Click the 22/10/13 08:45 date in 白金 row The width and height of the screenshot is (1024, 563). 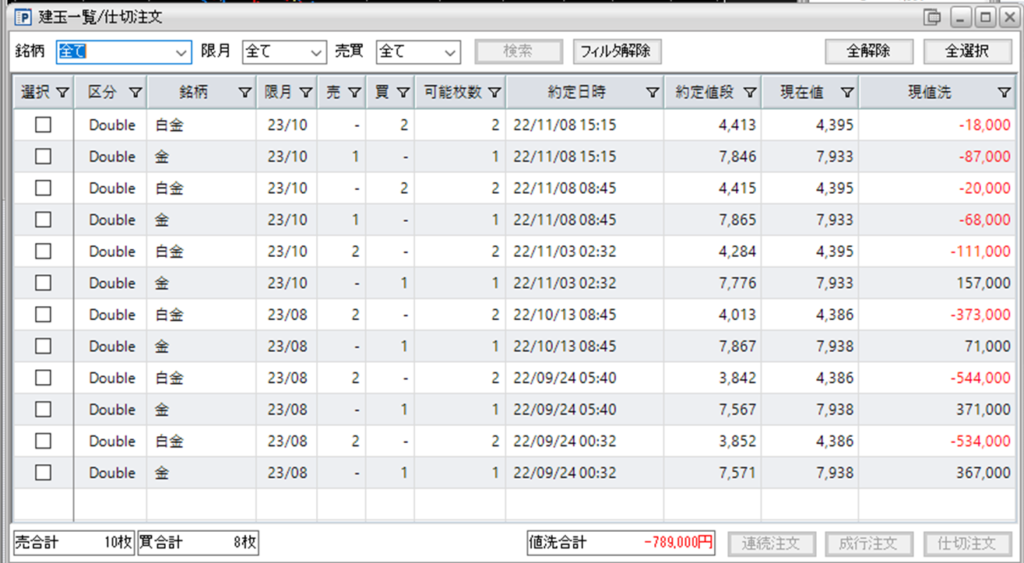pos(564,315)
